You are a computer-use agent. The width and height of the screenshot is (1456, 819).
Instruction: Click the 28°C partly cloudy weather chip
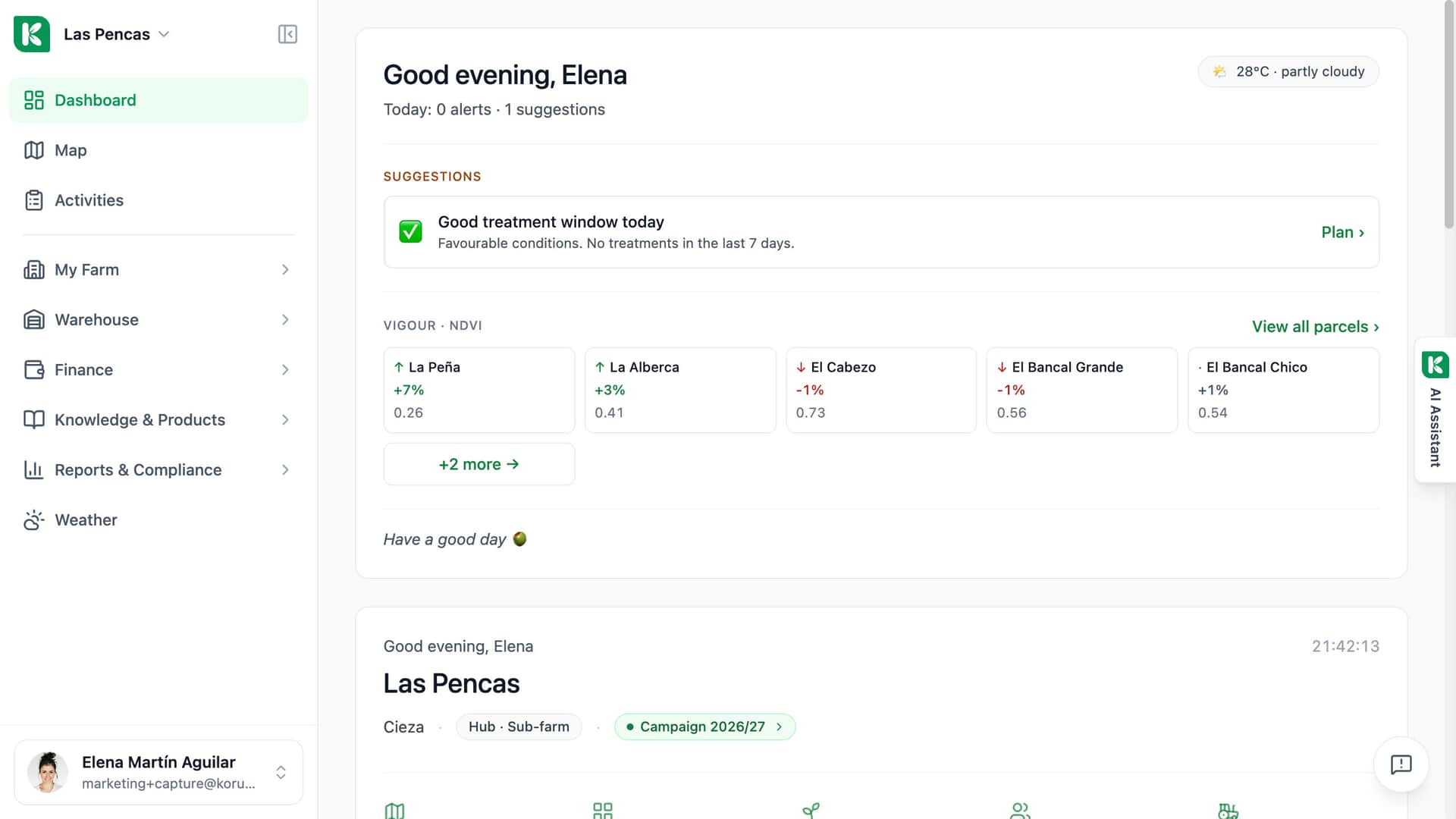pyautogui.click(x=1288, y=71)
